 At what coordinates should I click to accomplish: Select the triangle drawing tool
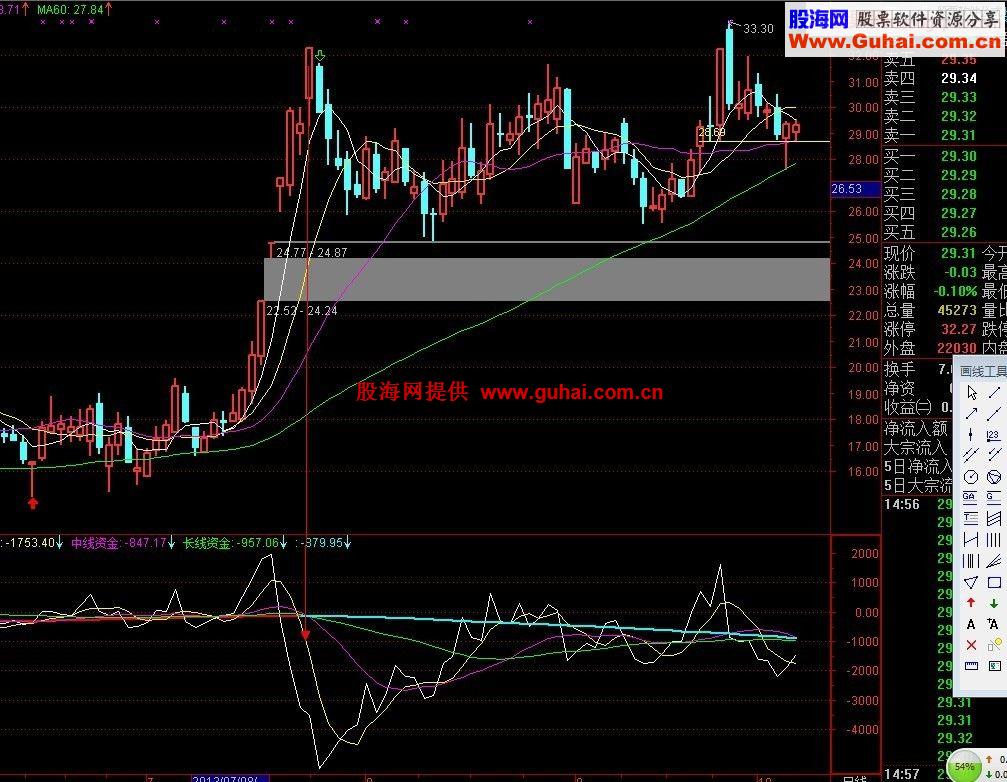971,582
